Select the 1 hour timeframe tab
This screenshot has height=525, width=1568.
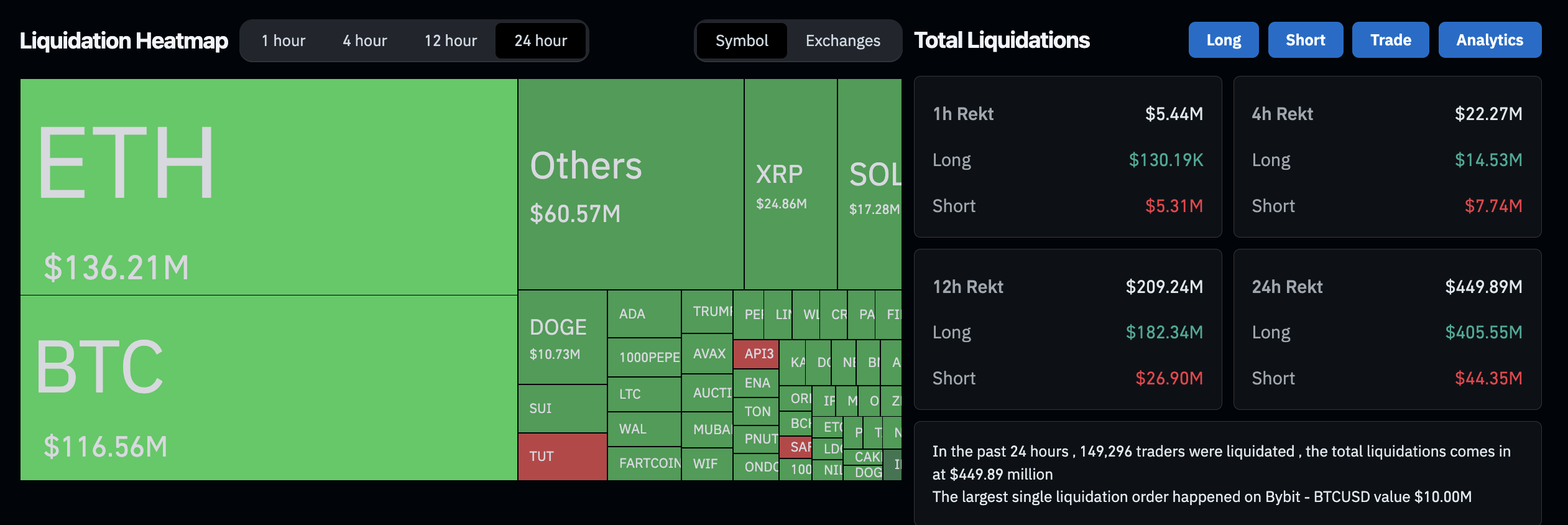tap(284, 40)
